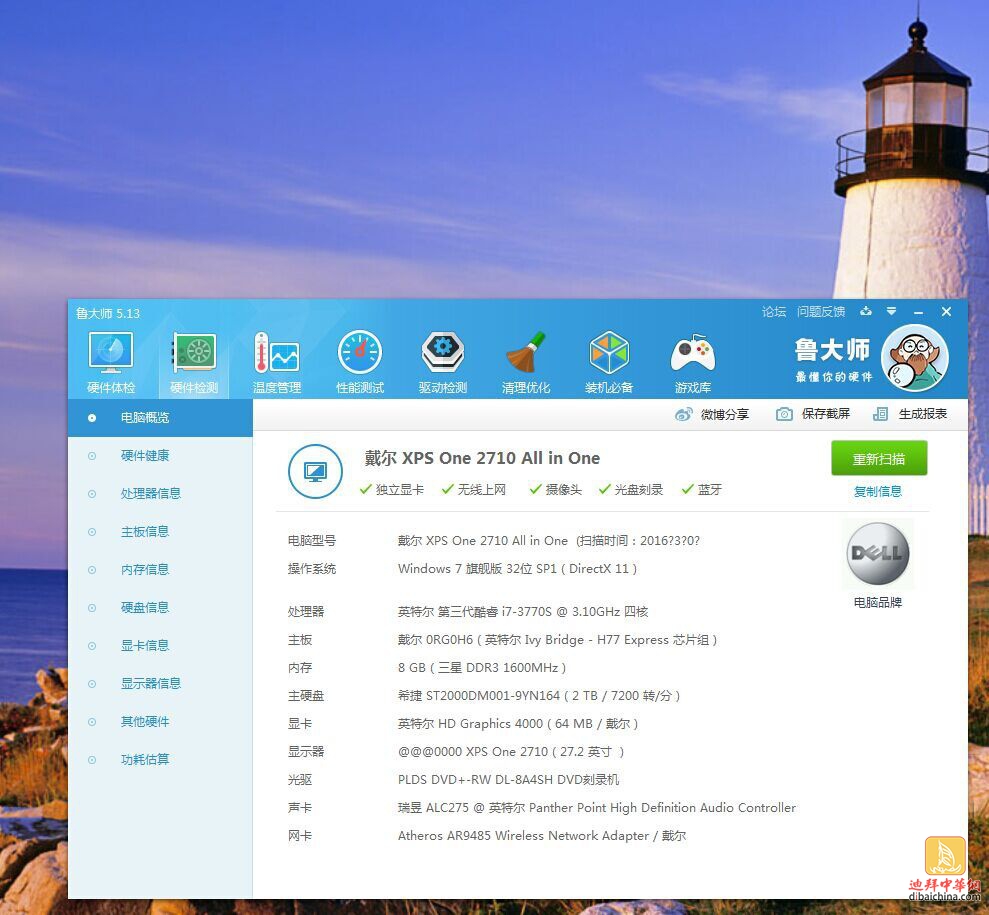Viewport: 989px width, 915px height.
Task: Launch 性能测试 performance test
Action: pos(360,363)
